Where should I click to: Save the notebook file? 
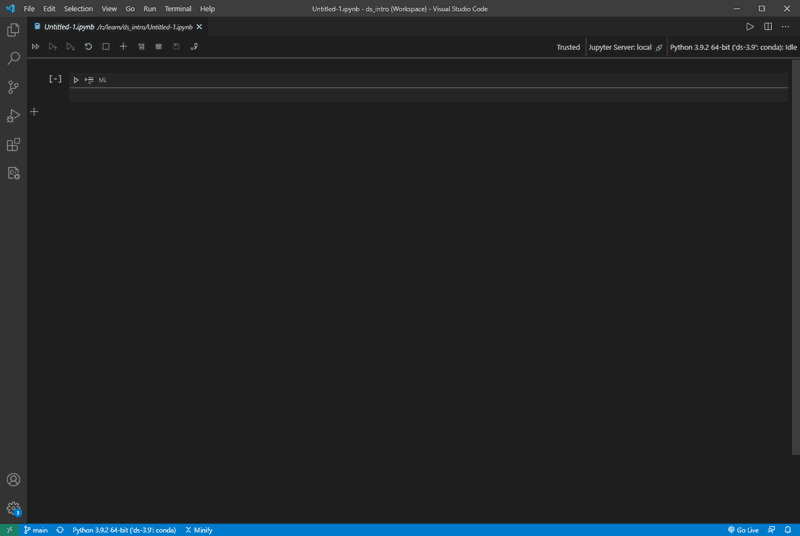pyautogui.click(x=176, y=46)
